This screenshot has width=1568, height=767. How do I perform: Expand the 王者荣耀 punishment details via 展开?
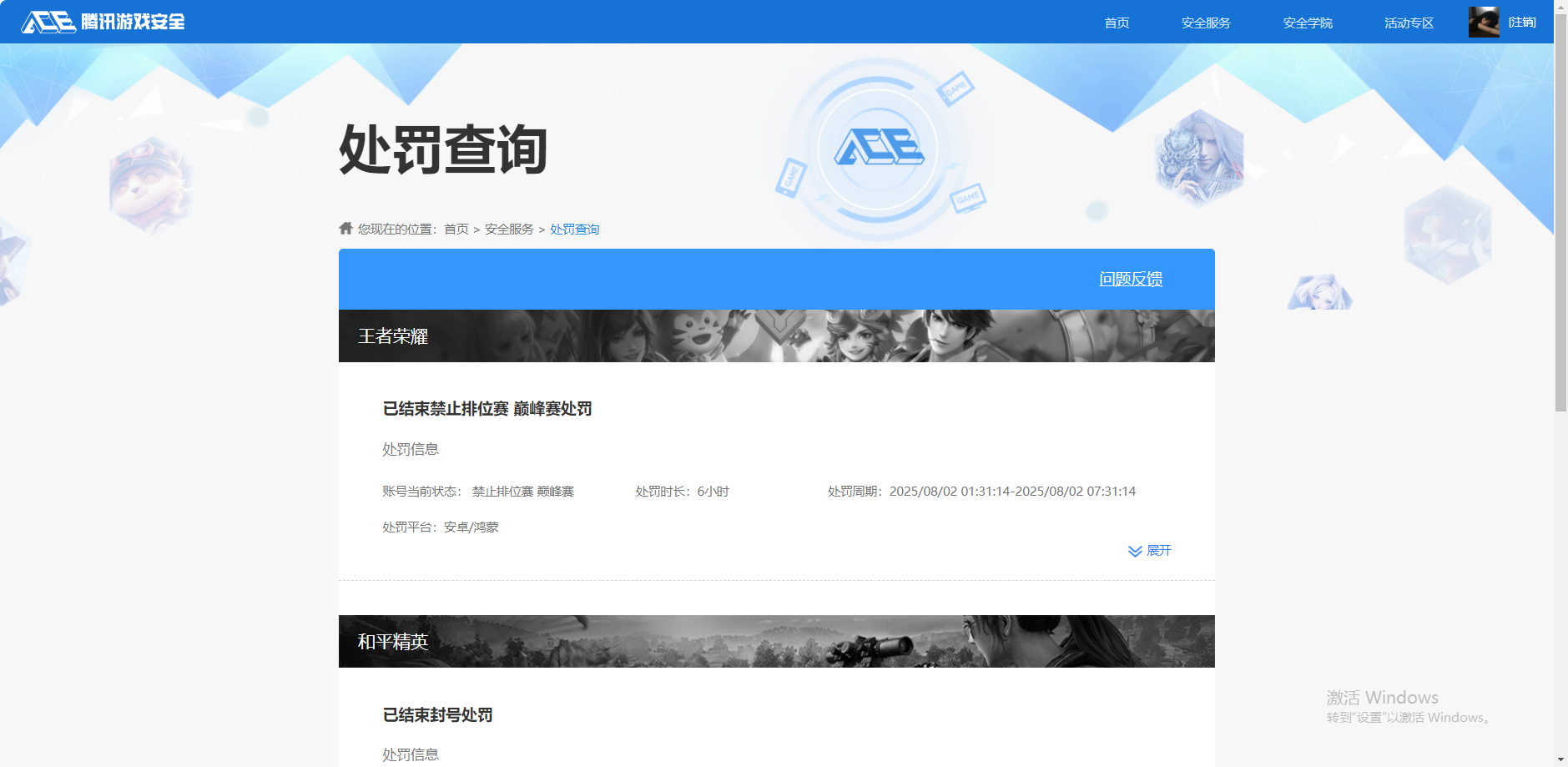pyautogui.click(x=1160, y=551)
